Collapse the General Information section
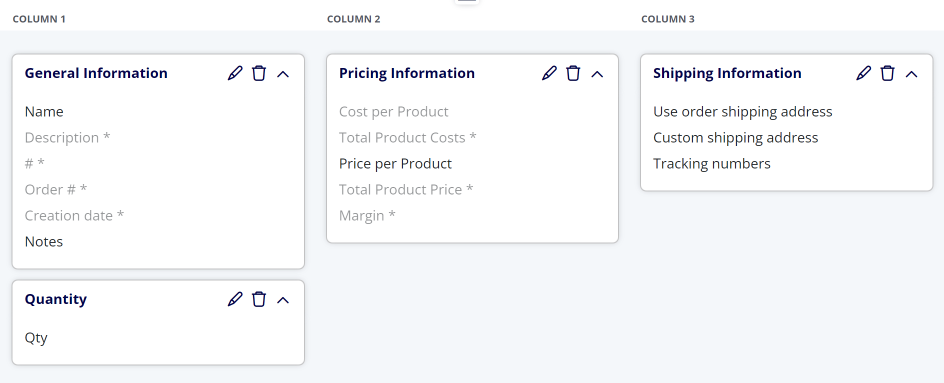Viewport: 944px width, 383px height. [283, 74]
